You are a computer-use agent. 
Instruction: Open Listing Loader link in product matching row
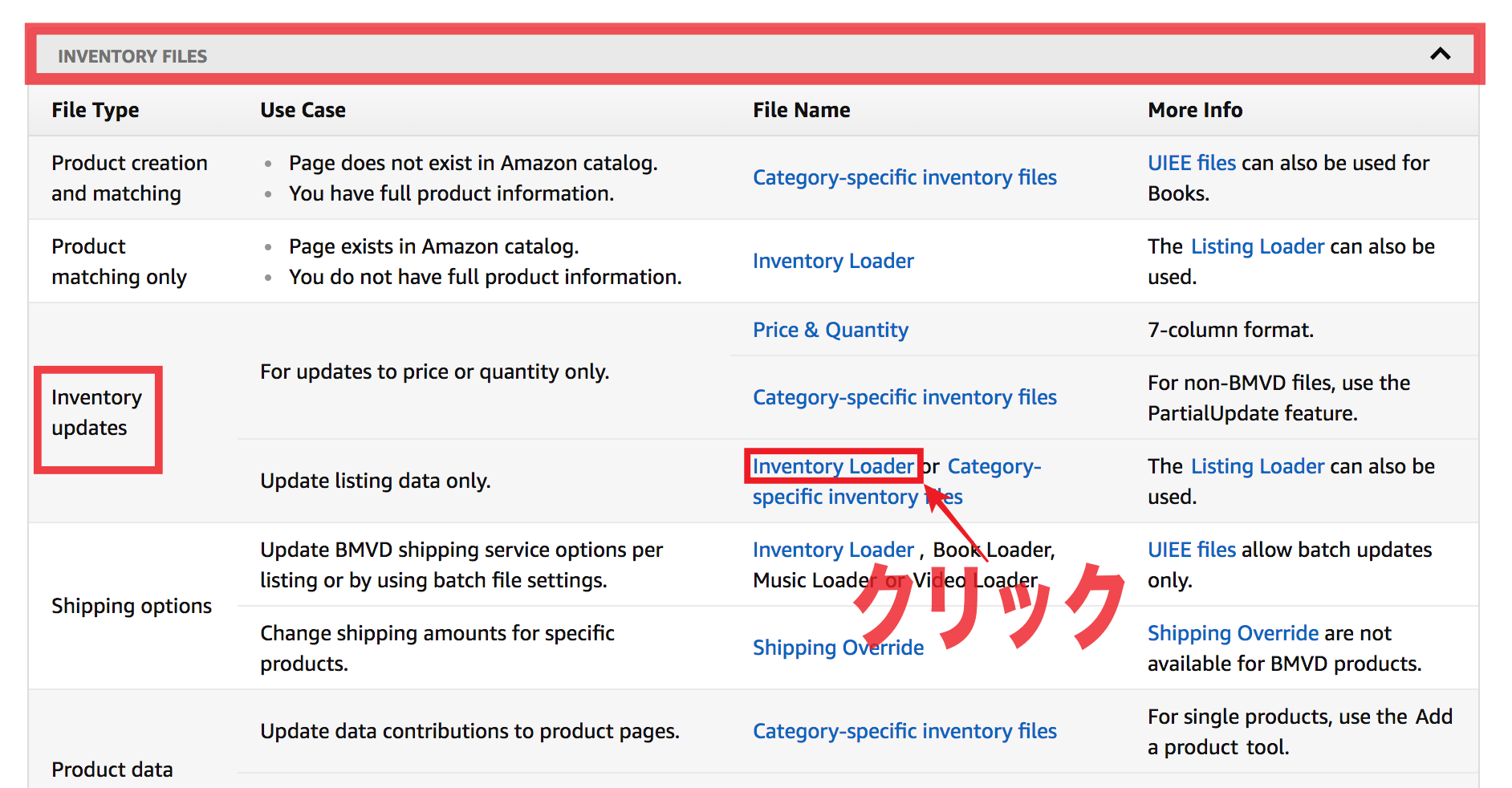[1258, 246]
